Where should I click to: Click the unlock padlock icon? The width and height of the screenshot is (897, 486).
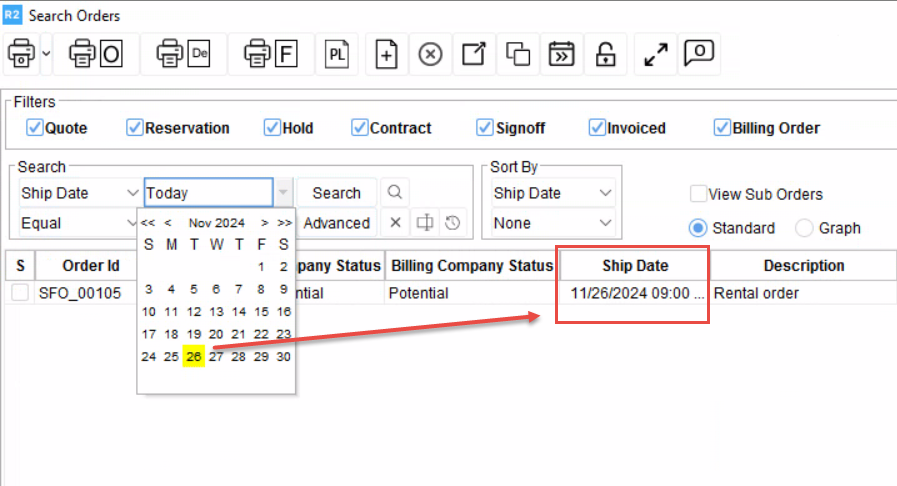pyautogui.click(x=605, y=54)
